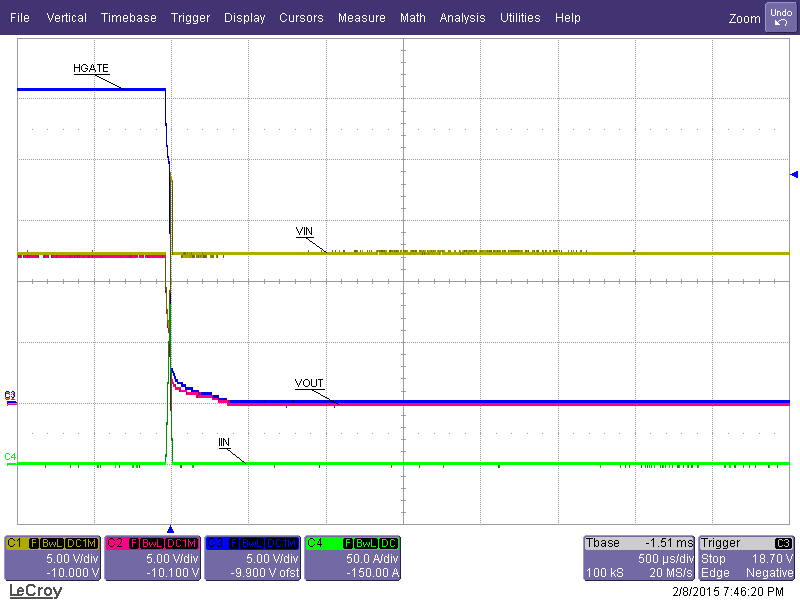Open the Measure menu
800x600 pixels.
[361, 18]
